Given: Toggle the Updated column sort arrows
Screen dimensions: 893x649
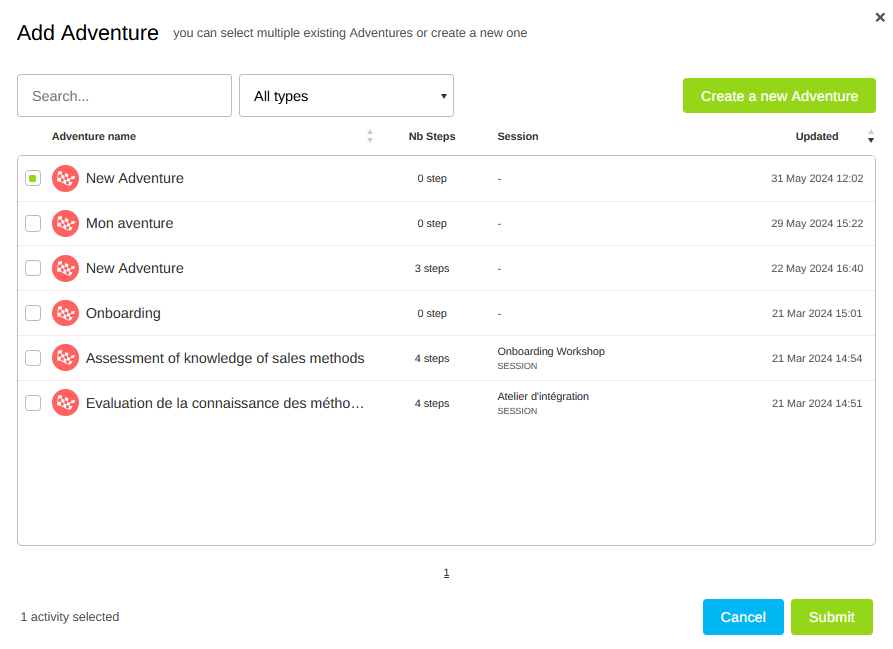Looking at the screenshot, I should click(x=870, y=136).
